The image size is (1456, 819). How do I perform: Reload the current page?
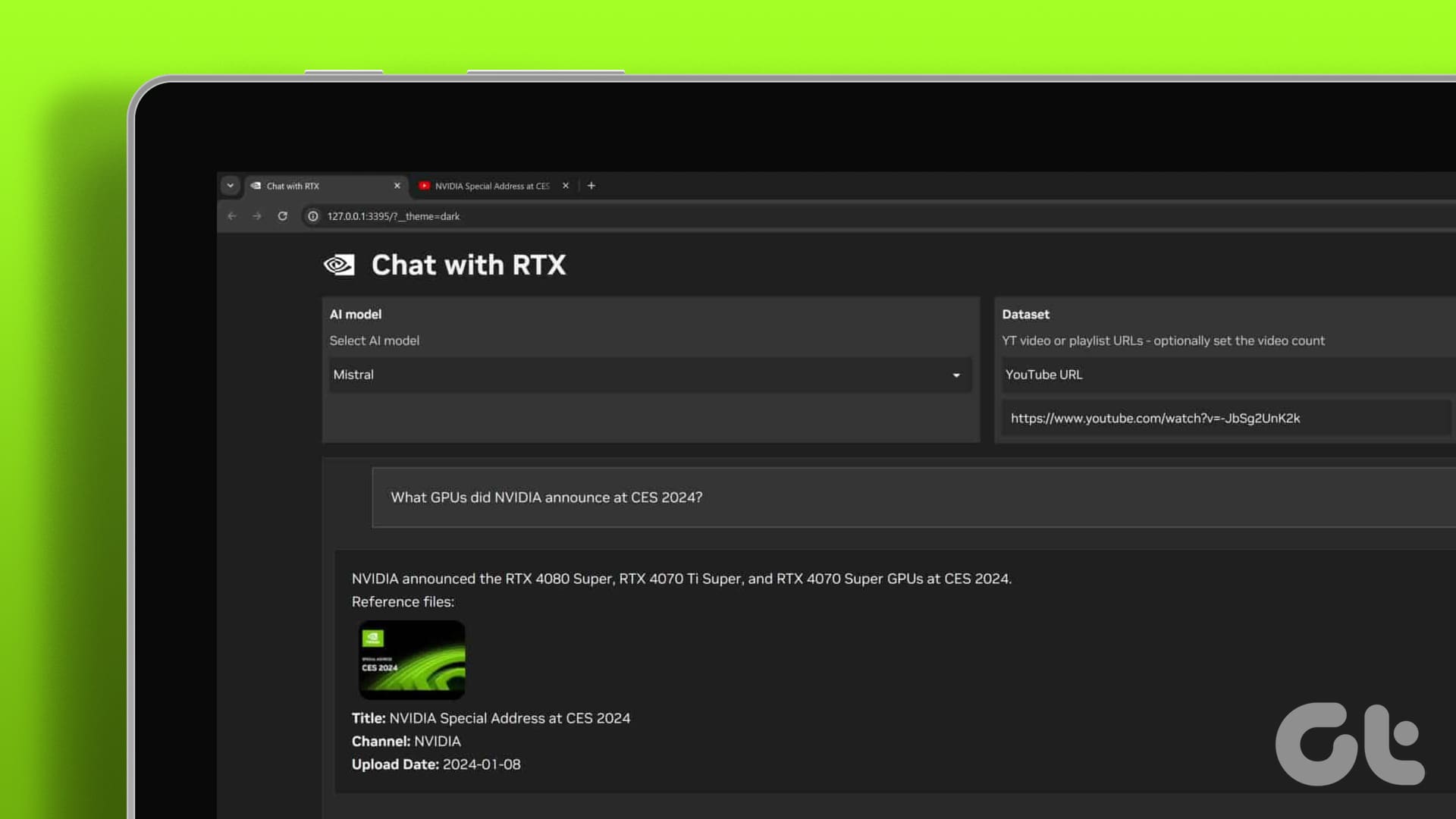point(283,216)
